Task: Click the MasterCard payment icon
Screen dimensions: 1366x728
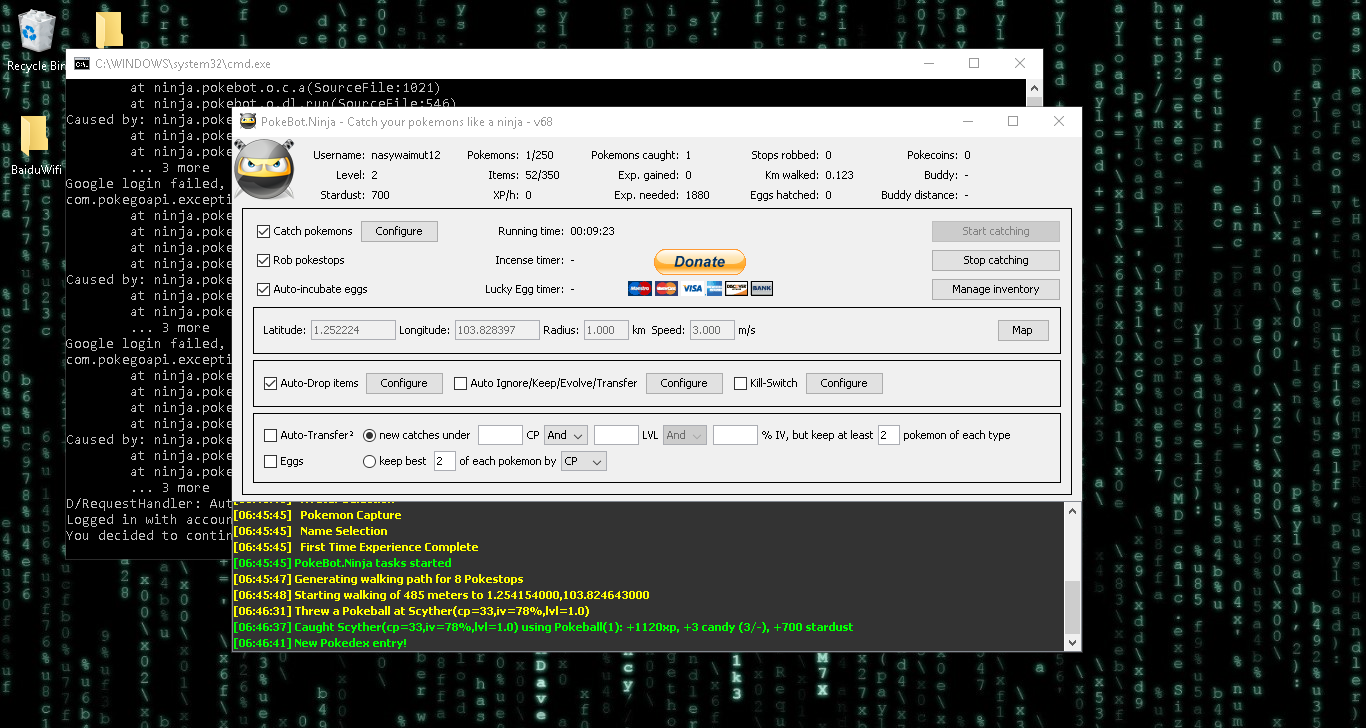Action: pyautogui.click(x=664, y=289)
